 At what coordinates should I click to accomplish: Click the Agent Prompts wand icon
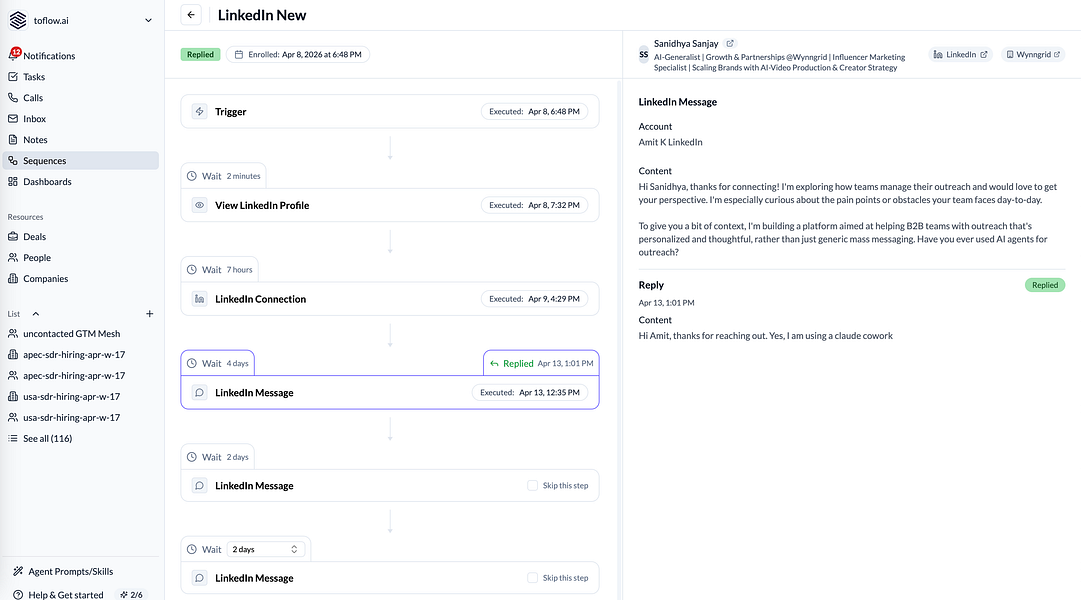(x=18, y=571)
